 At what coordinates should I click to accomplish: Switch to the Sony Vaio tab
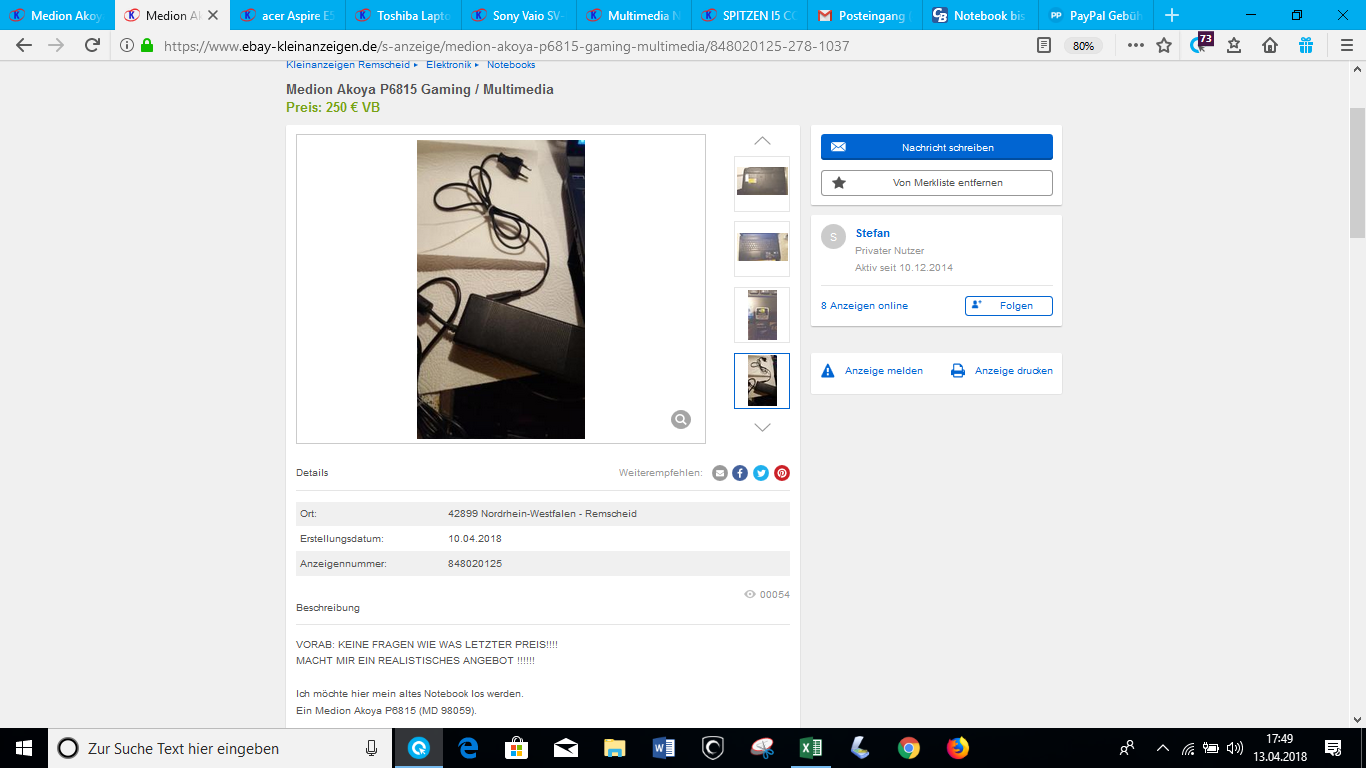click(x=518, y=15)
